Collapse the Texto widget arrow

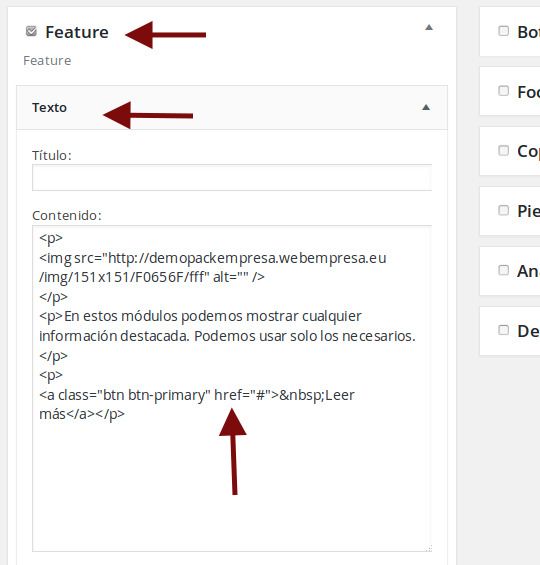426,107
